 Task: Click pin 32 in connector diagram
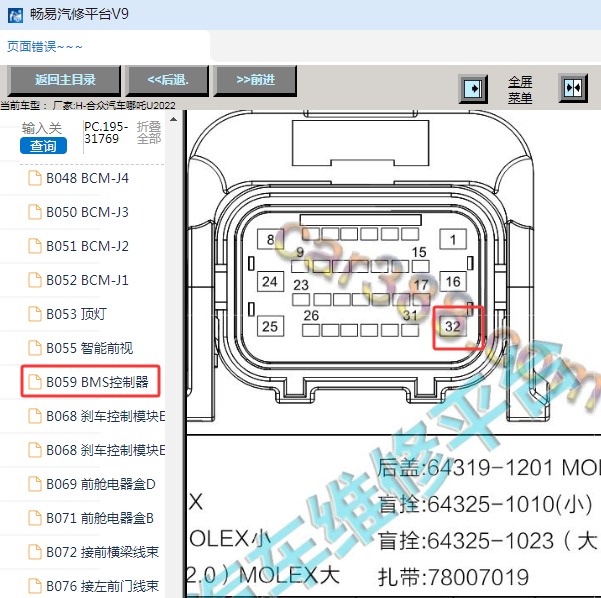(x=453, y=327)
